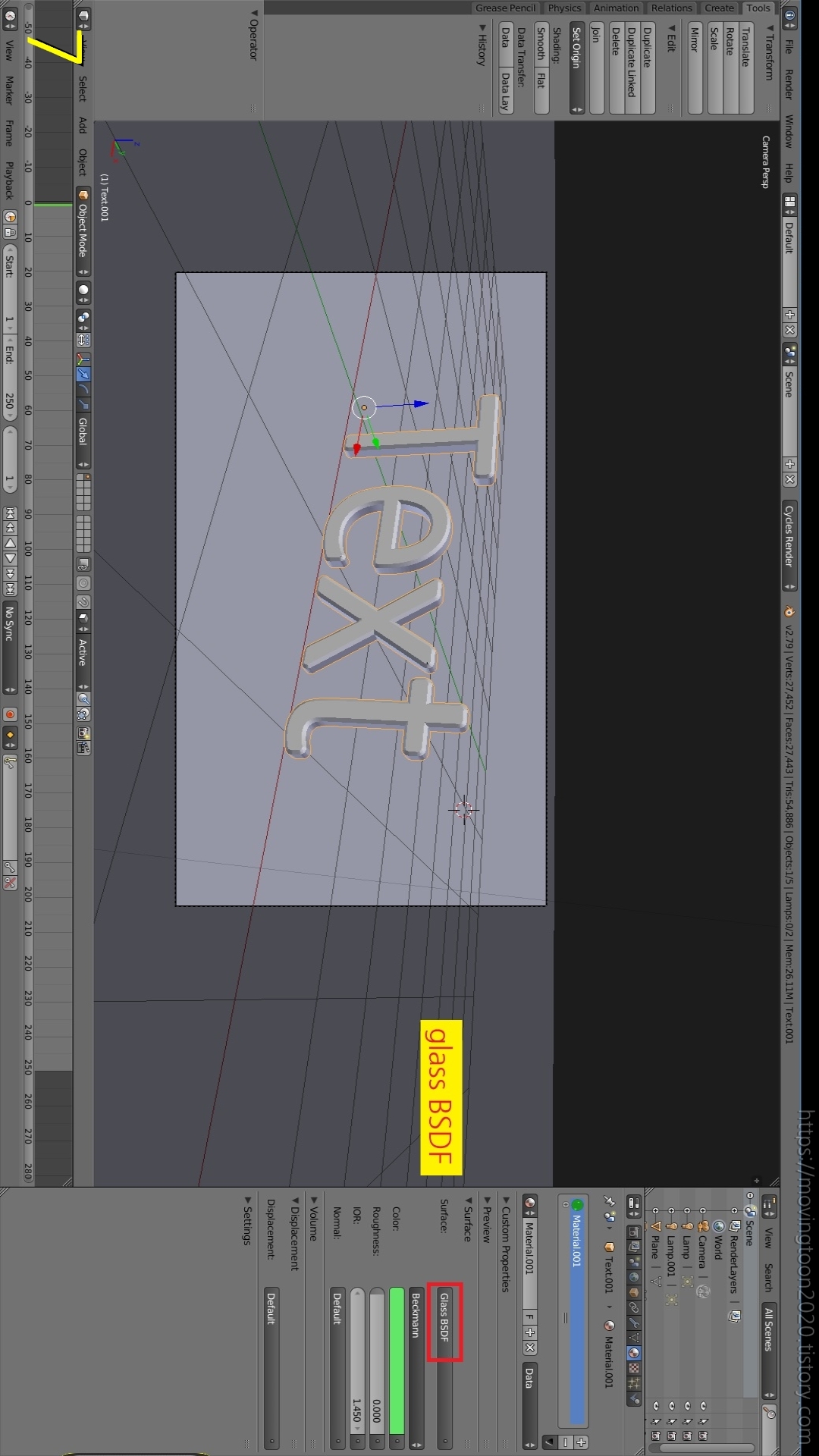This screenshot has width=819, height=1456.
Task: Open the World properties tab icon
Action: 634,1277
